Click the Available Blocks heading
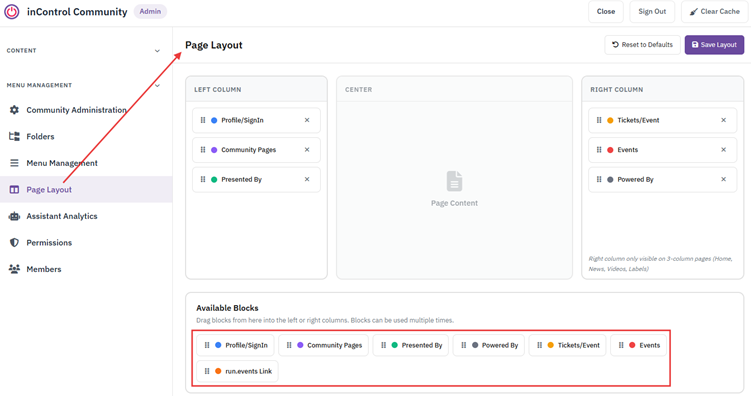Image resolution: width=751 pixels, height=396 pixels. click(x=227, y=308)
